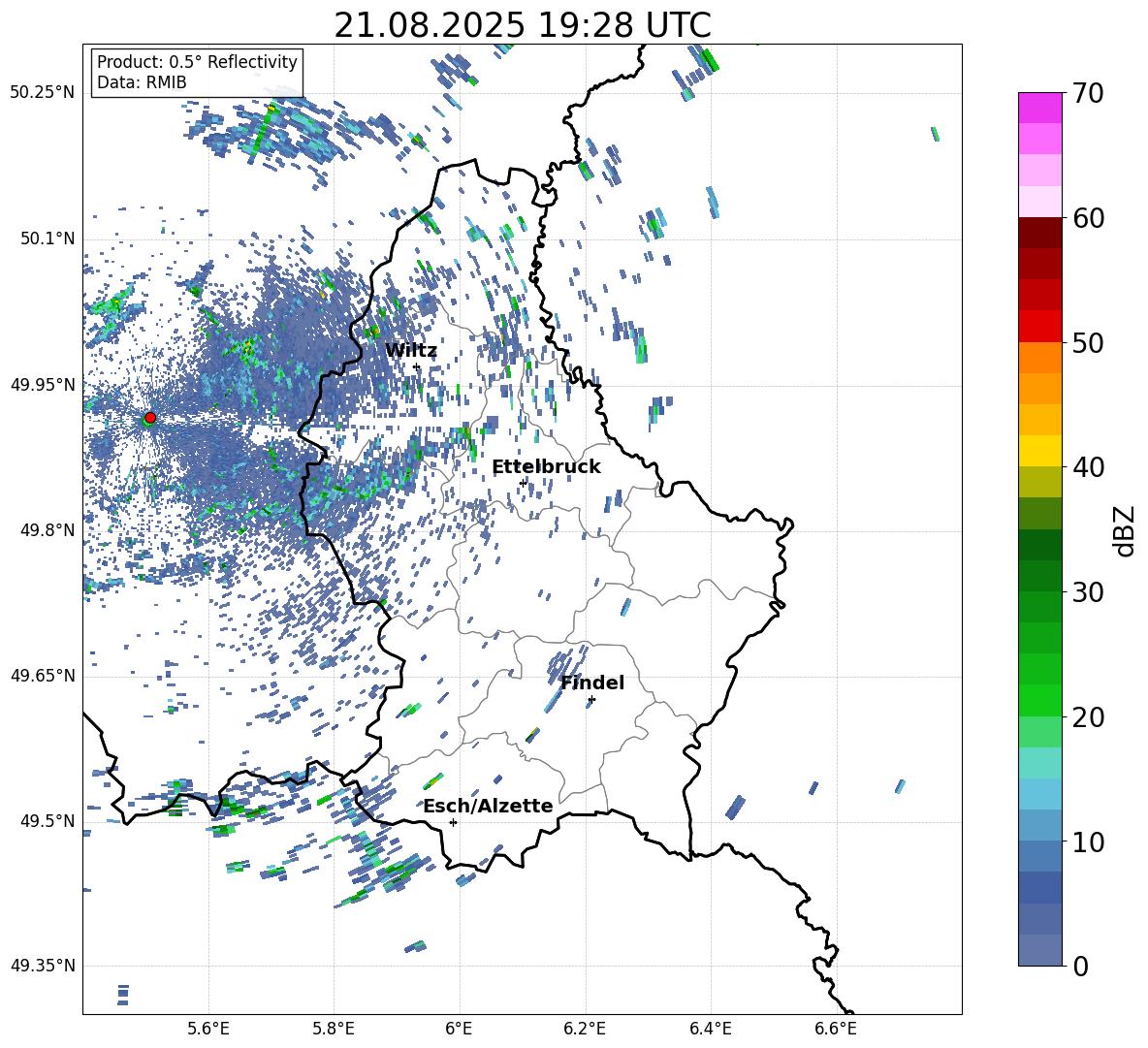Click the 49.65°N latitude label
This screenshot has height=1048, width=1148.
43,675
